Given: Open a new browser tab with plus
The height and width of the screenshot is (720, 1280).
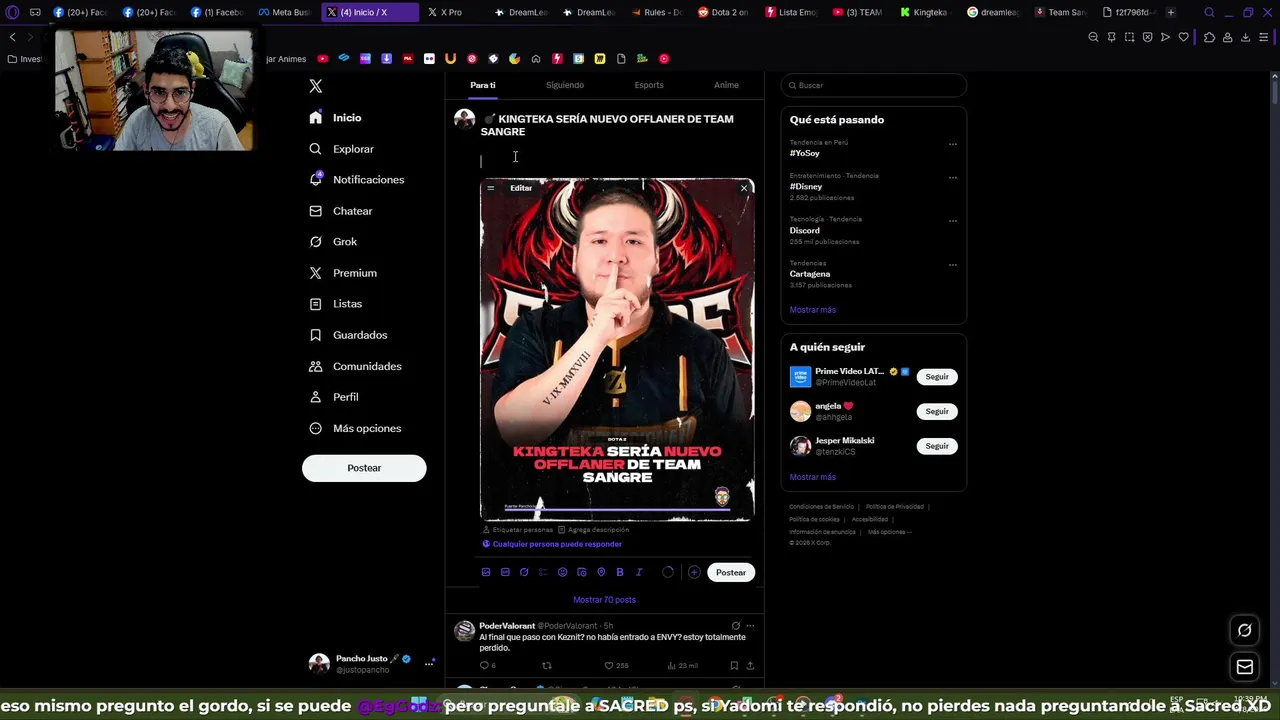Looking at the screenshot, I should pyautogui.click(x=1171, y=12).
